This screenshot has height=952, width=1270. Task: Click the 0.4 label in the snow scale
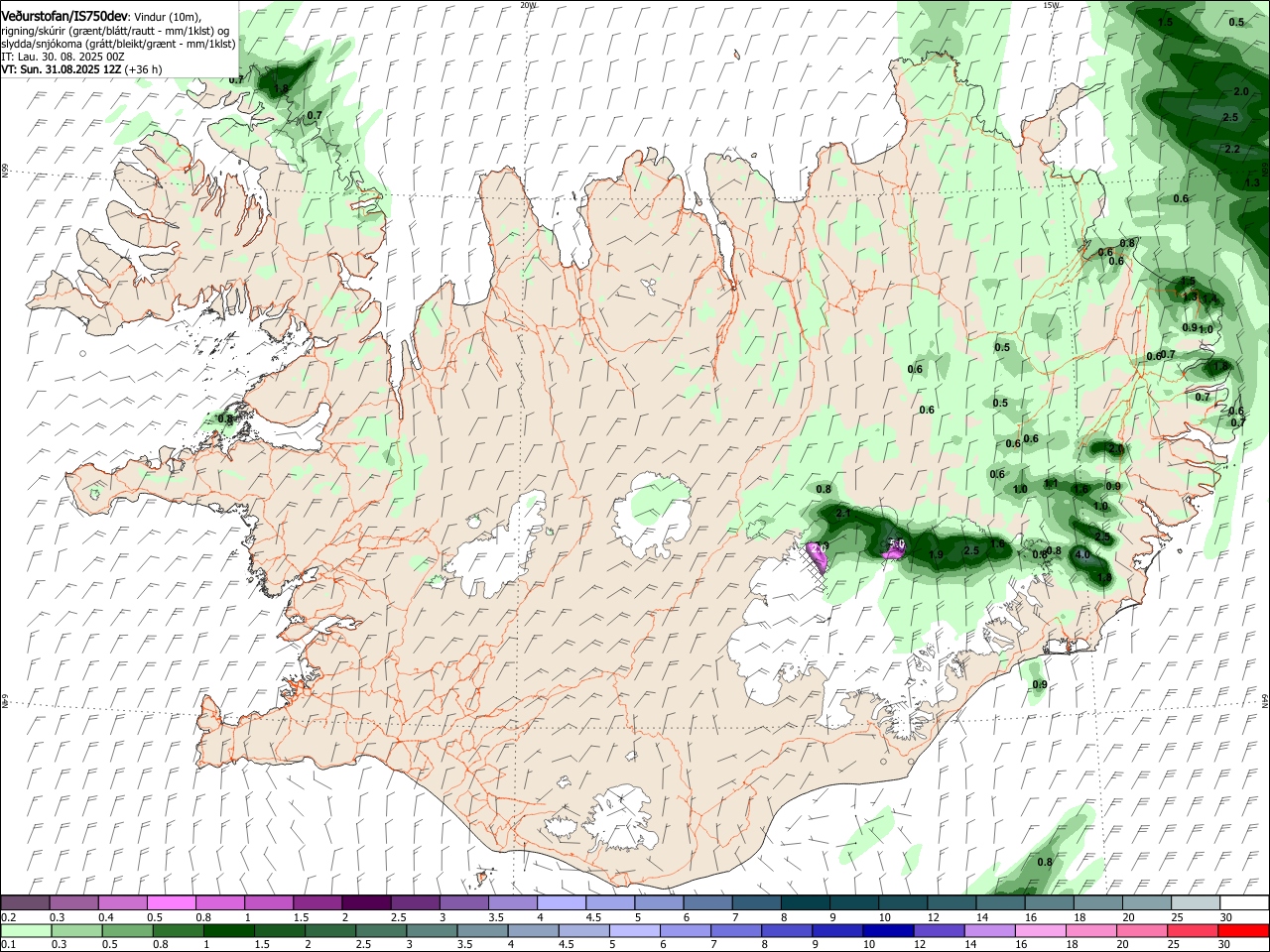pos(106,917)
